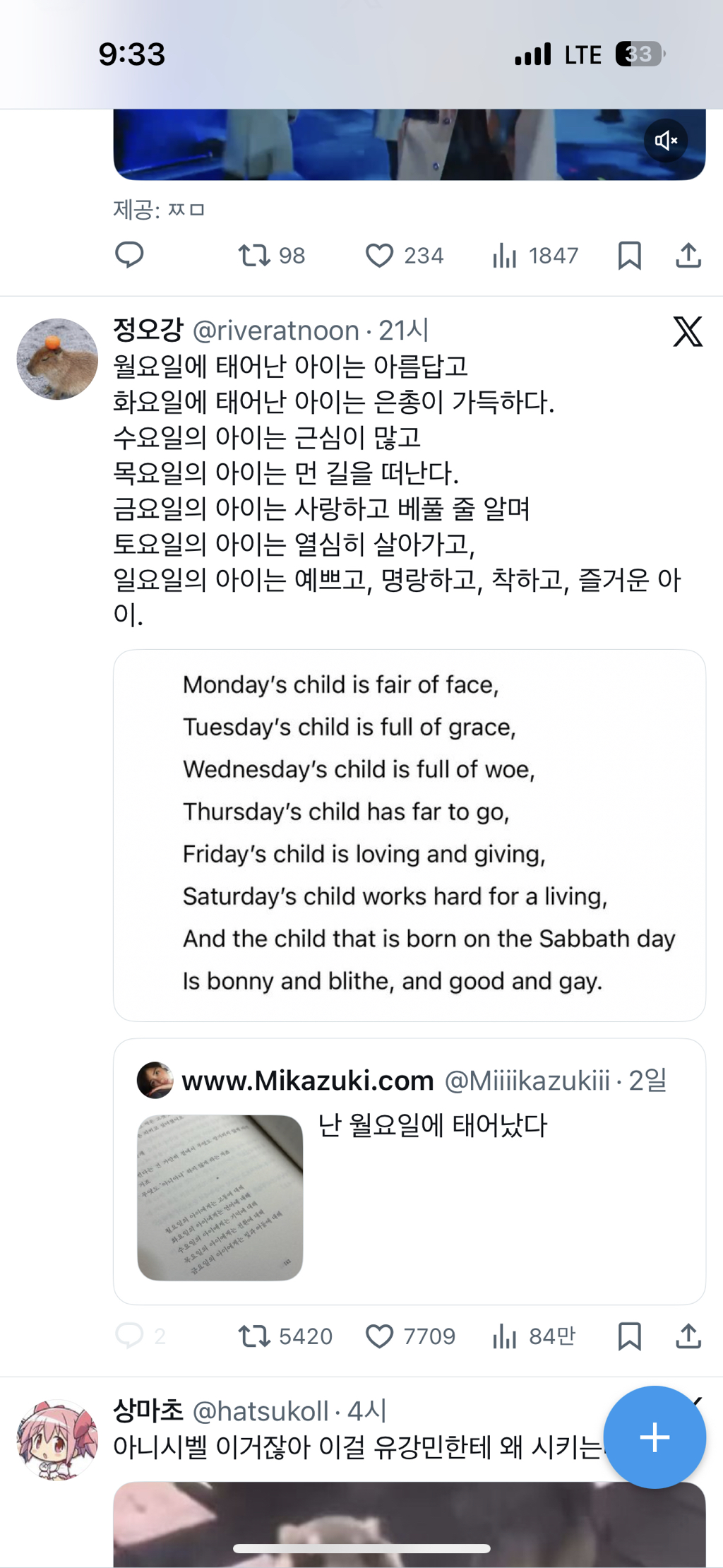This screenshot has width=723, height=1568.
Task: Unmute the video with the speaker icon
Action: 665,141
